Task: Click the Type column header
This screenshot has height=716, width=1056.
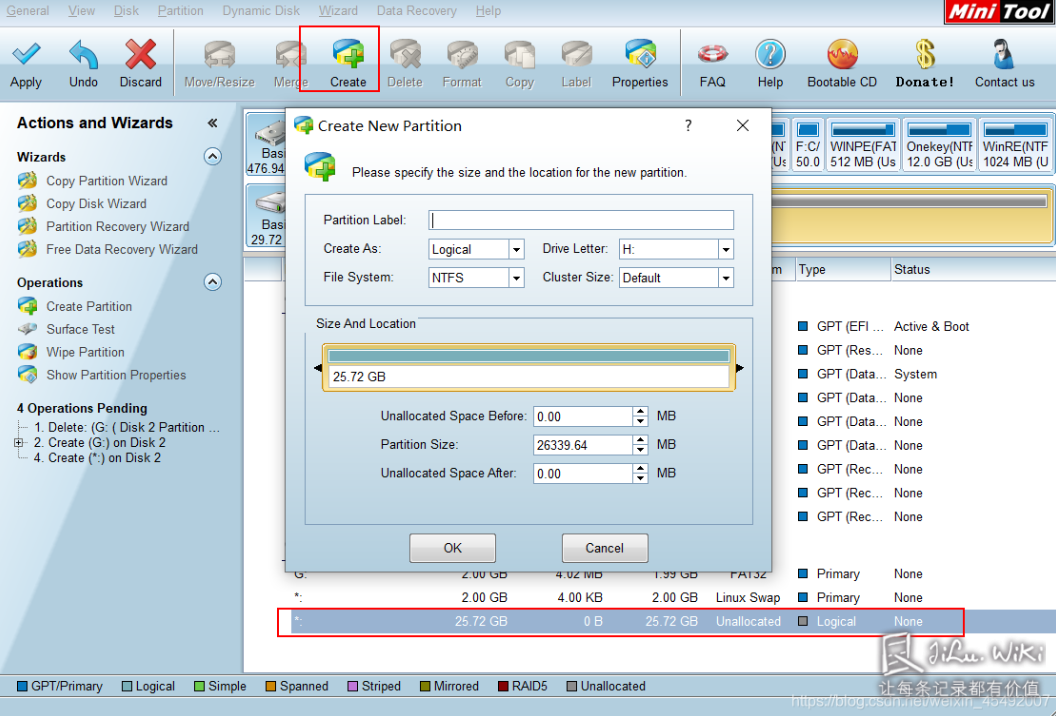Action: tap(843, 269)
